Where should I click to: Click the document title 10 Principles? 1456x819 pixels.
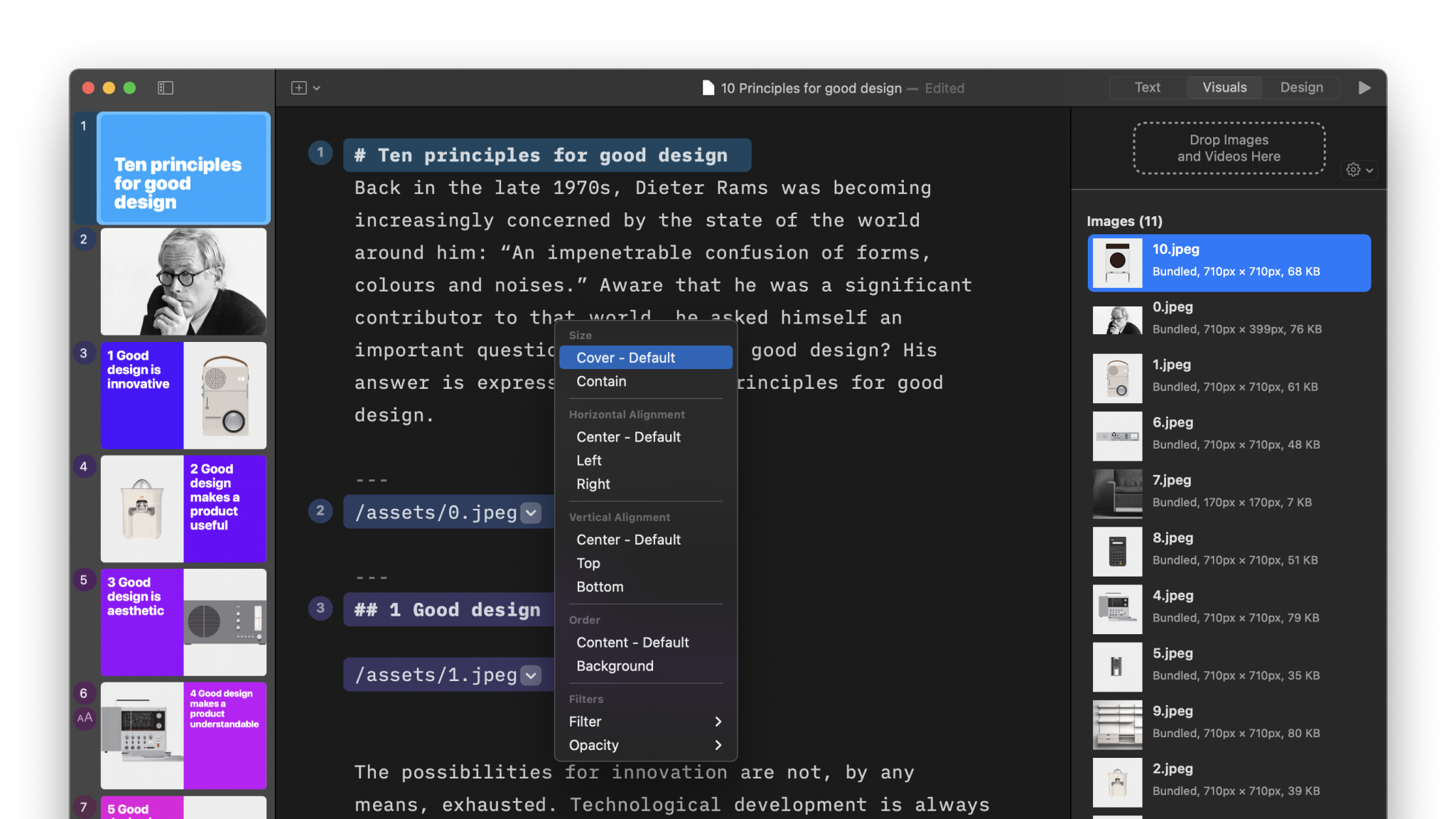[x=811, y=88]
